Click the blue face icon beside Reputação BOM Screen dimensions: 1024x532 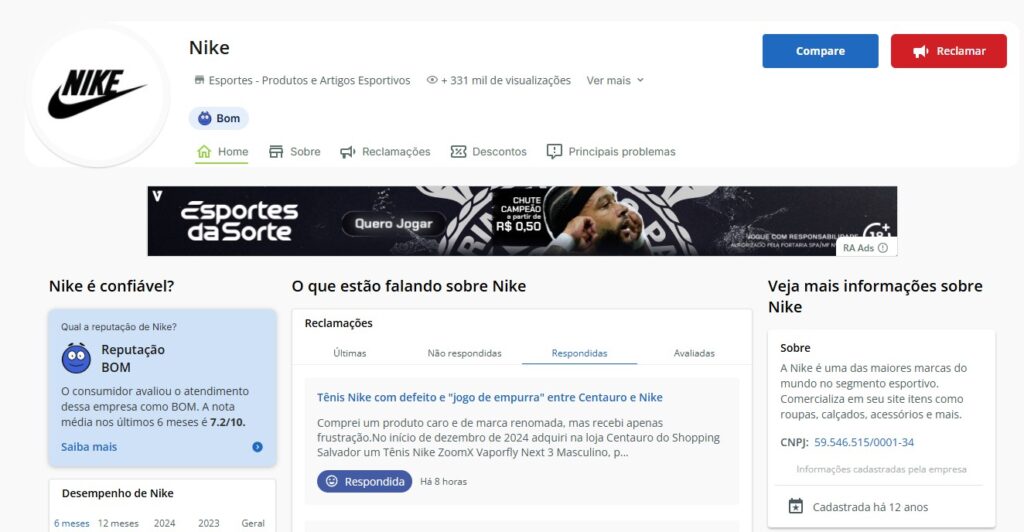point(76,358)
